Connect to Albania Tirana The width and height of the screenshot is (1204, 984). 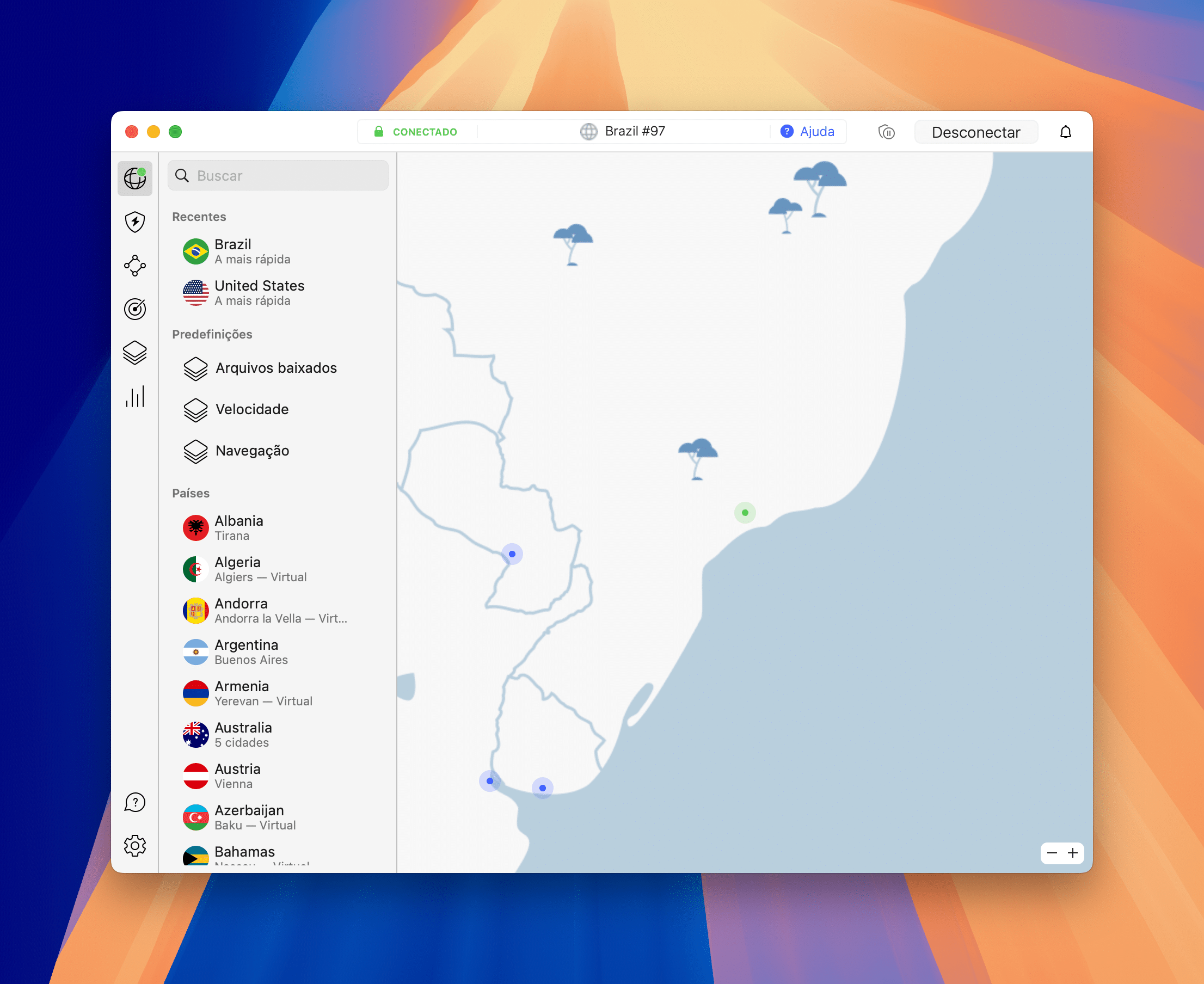(278, 528)
